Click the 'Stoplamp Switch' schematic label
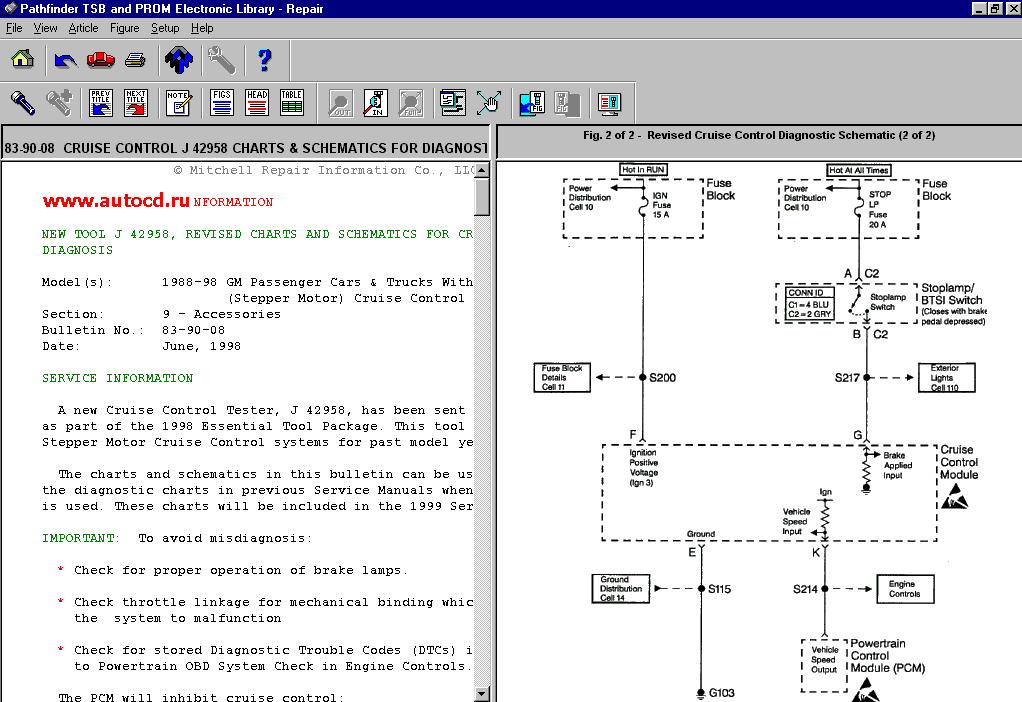The width and height of the screenshot is (1022, 702). [x=888, y=302]
